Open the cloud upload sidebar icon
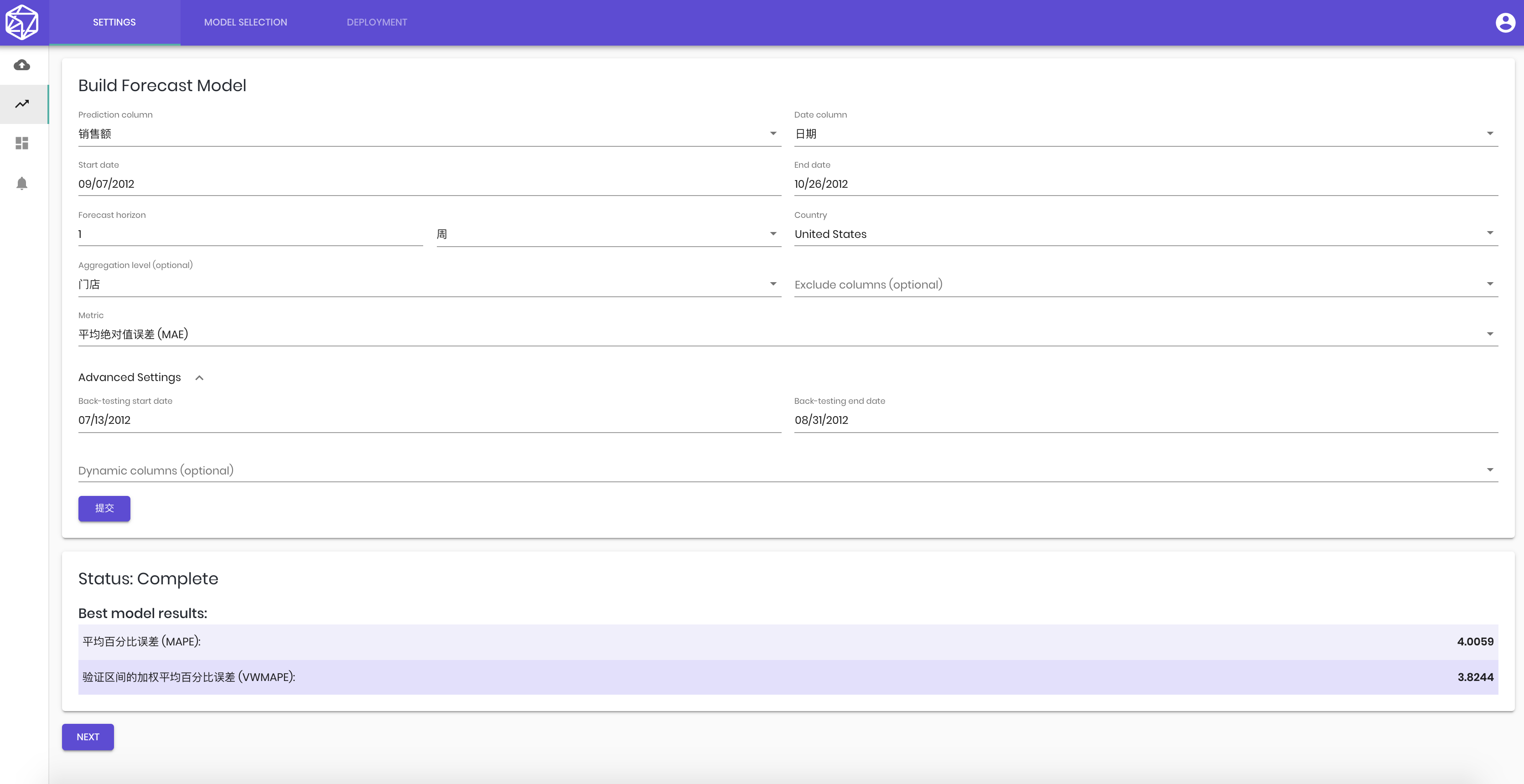Screen dimensions: 1524x784 point(22,65)
